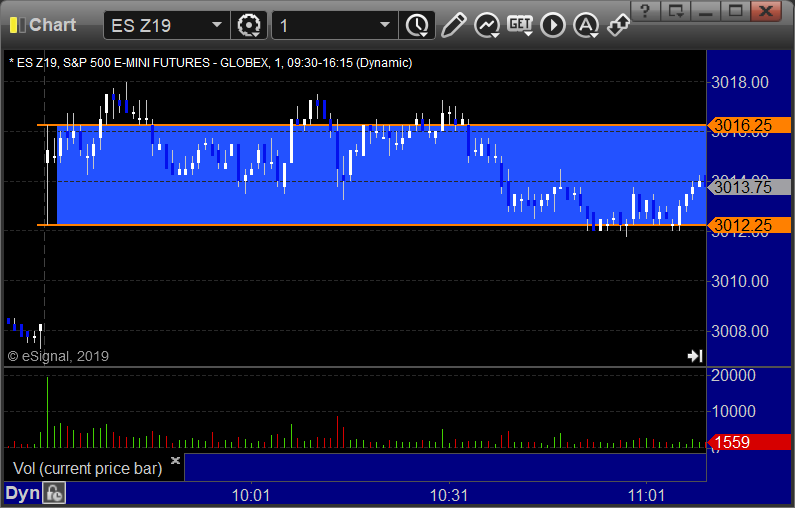The height and width of the screenshot is (508, 795).
Task: Minimize the chart window
Action: 705,11
